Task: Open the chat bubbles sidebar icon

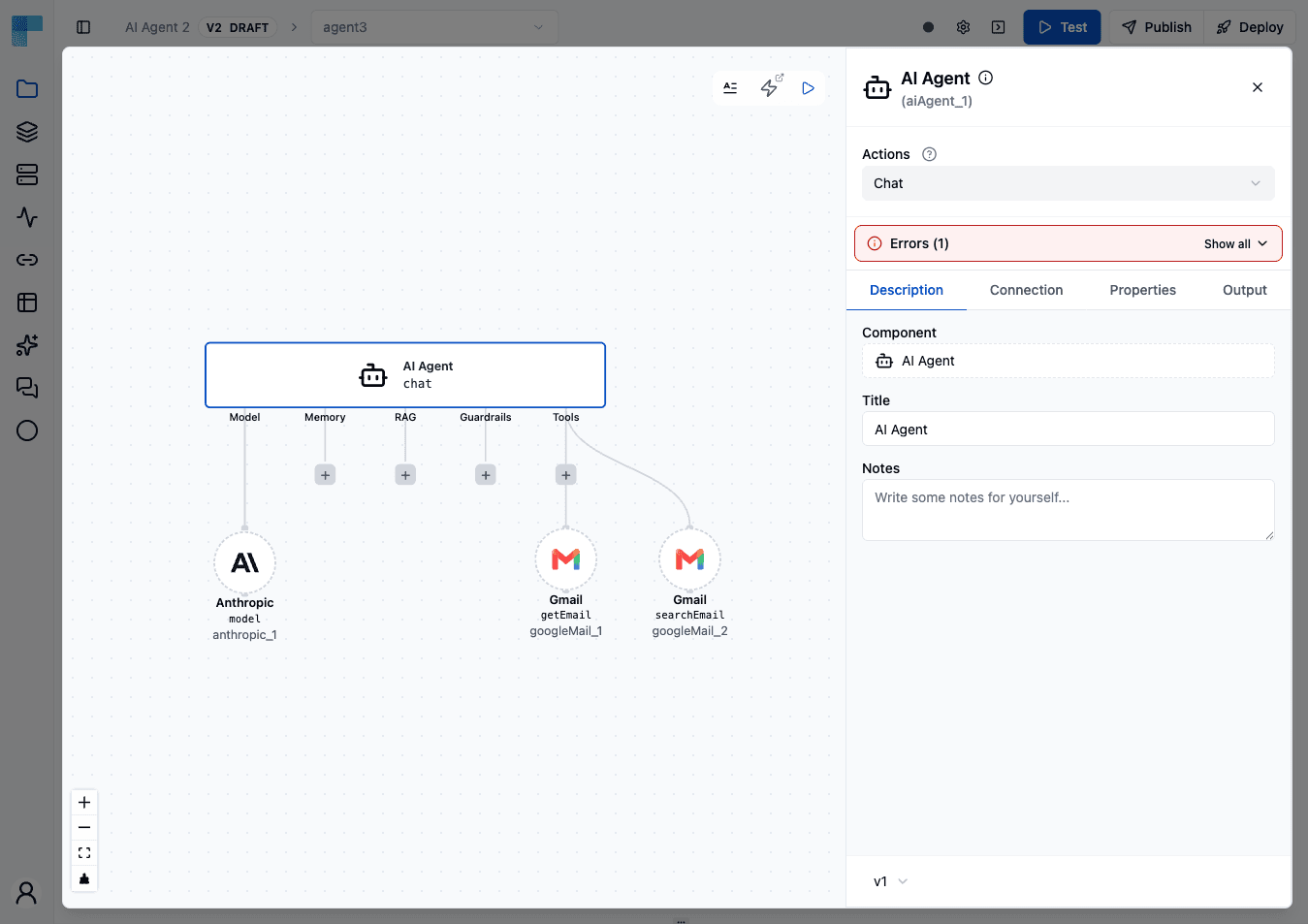Action: point(27,388)
